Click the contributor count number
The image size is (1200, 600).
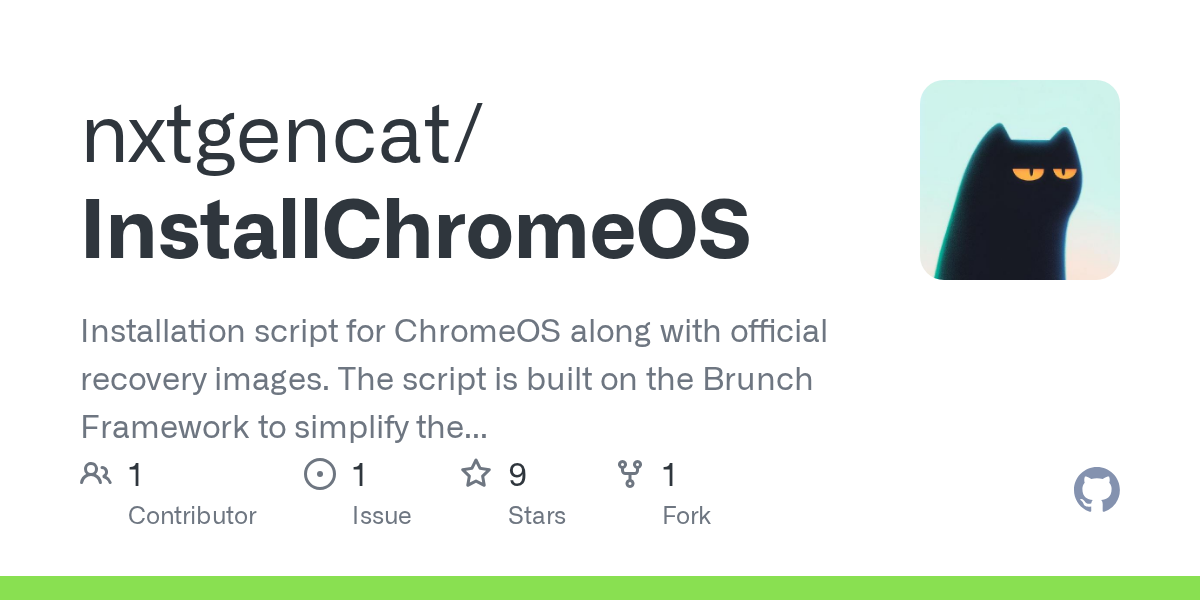point(135,475)
